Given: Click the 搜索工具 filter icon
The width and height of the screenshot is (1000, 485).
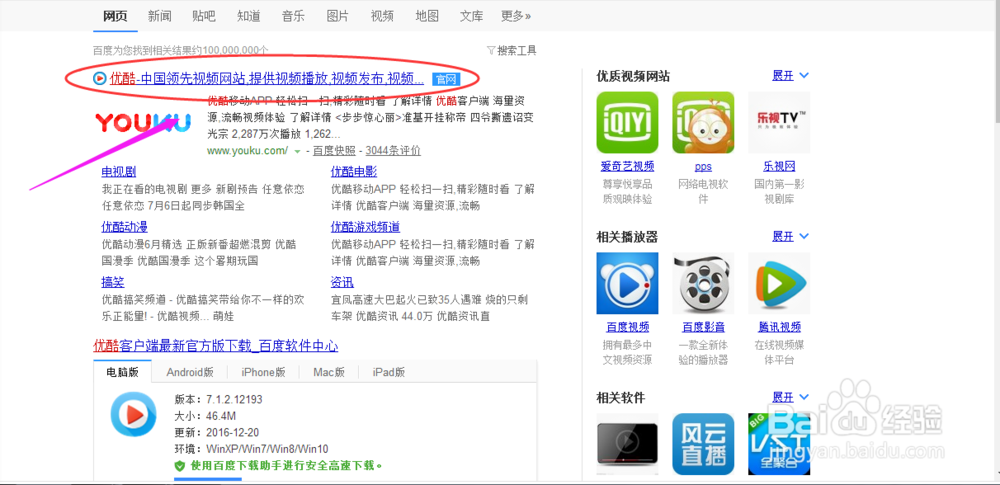Looking at the screenshot, I should (490, 50).
